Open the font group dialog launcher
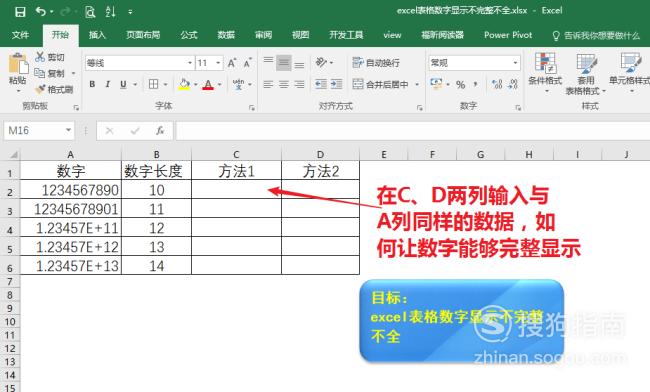This screenshot has width=650, height=392. click(252, 108)
